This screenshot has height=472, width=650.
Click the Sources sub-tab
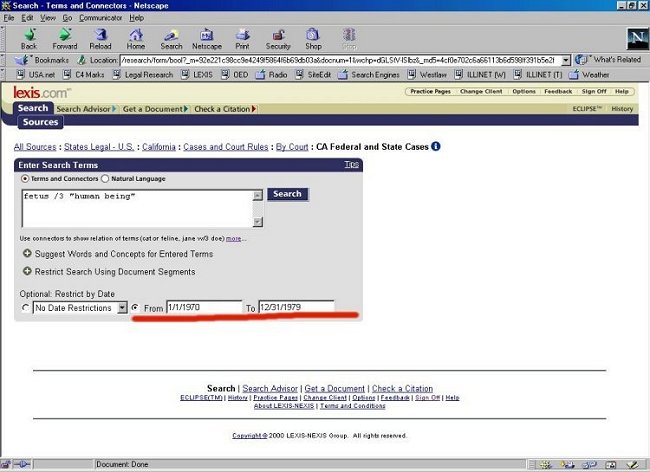tap(40, 122)
